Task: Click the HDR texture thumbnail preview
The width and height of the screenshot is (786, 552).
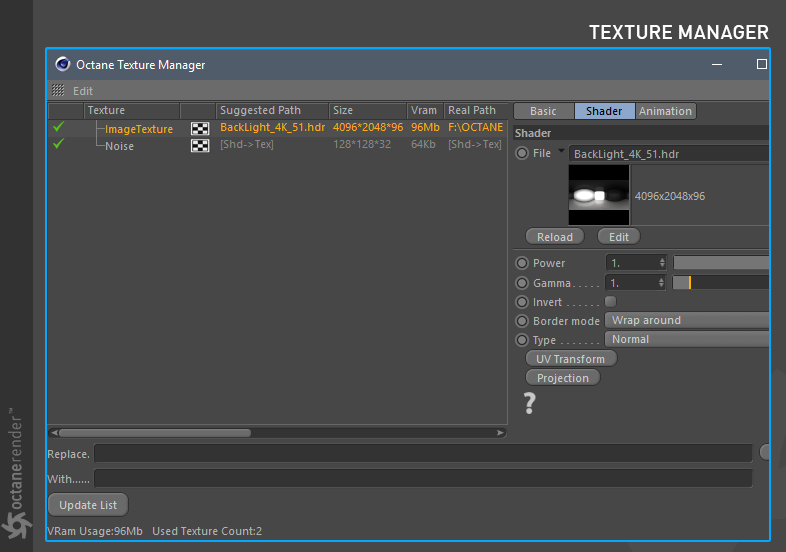Action: [x=599, y=195]
